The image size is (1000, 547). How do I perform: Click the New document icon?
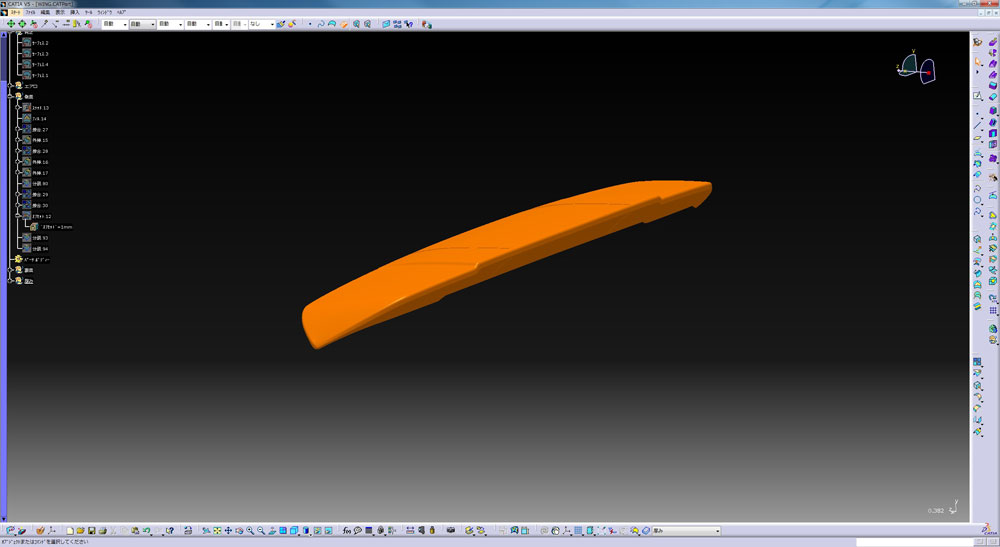pyautogui.click(x=69, y=530)
